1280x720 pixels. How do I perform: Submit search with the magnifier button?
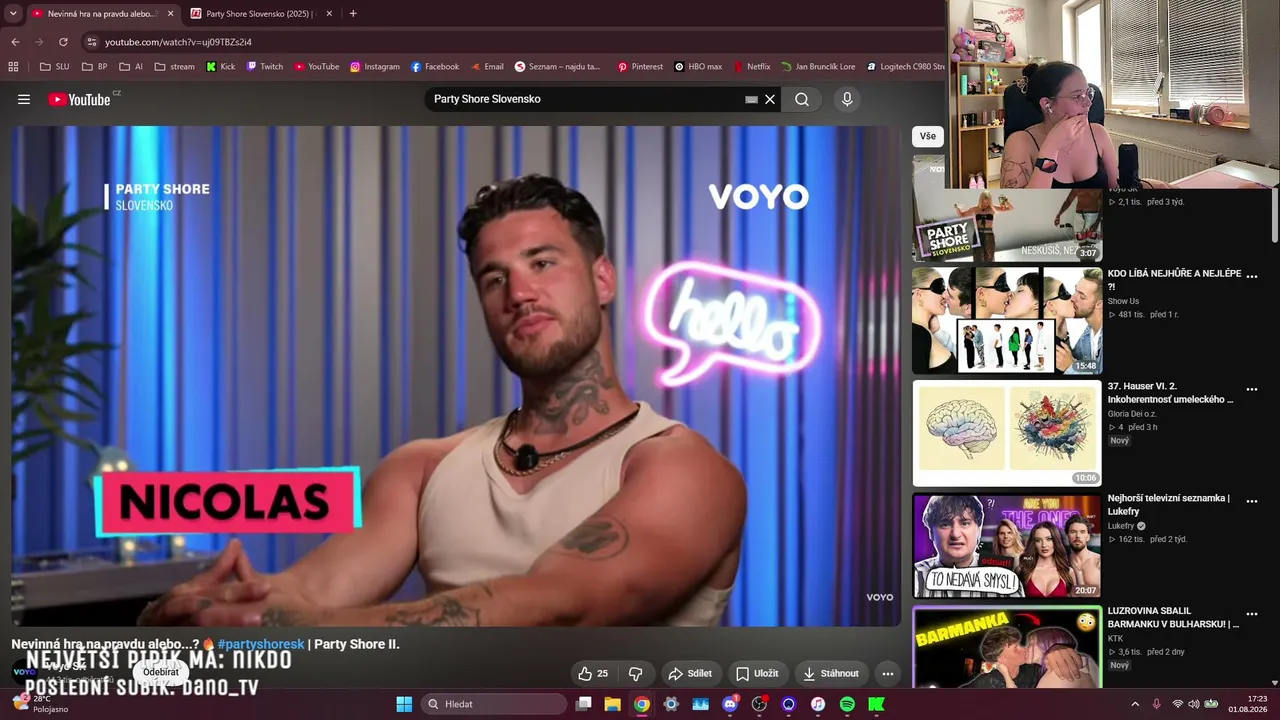[x=802, y=99]
